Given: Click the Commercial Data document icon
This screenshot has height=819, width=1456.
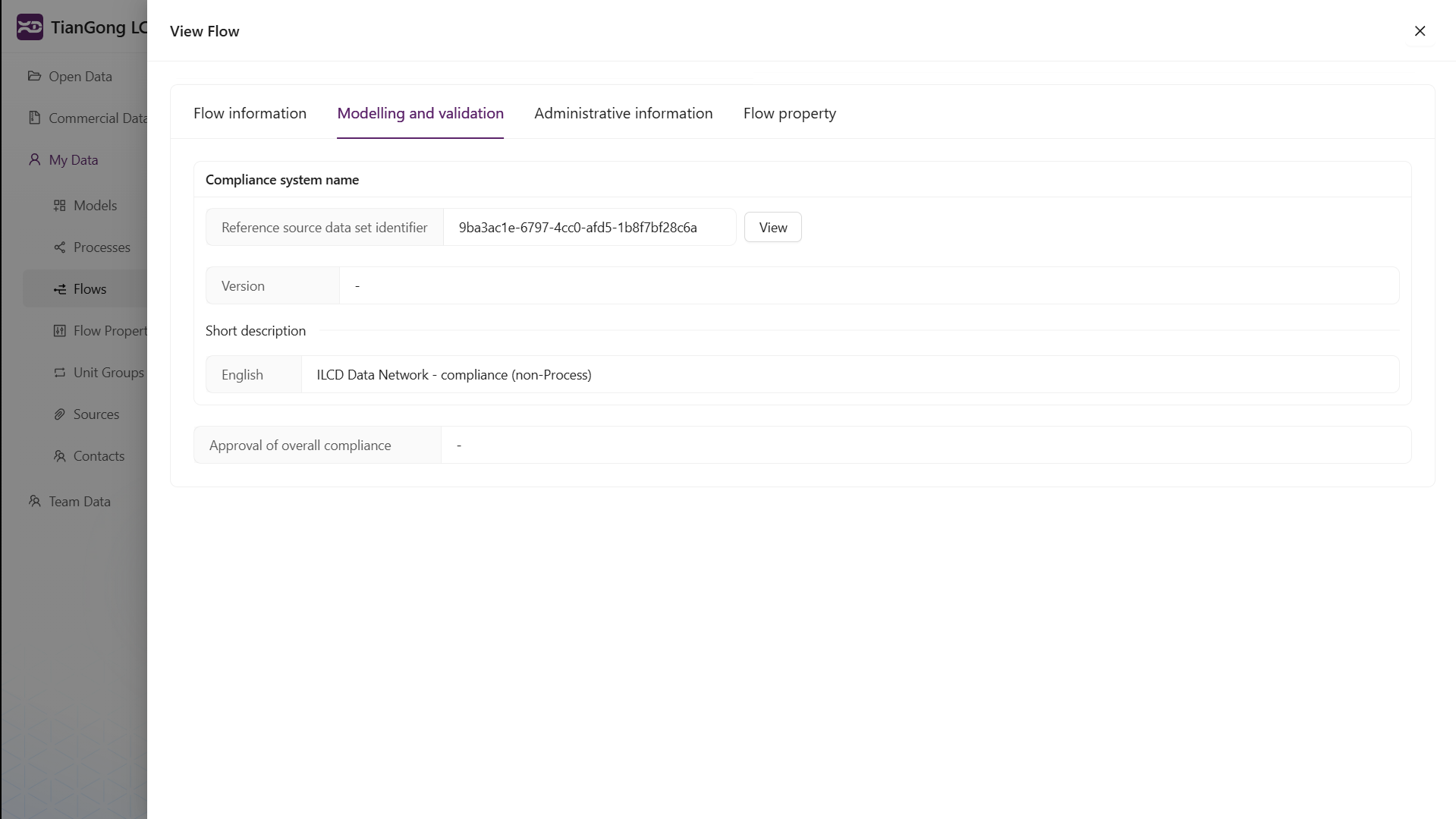Looking at the screenshot, I should (34, 118).
